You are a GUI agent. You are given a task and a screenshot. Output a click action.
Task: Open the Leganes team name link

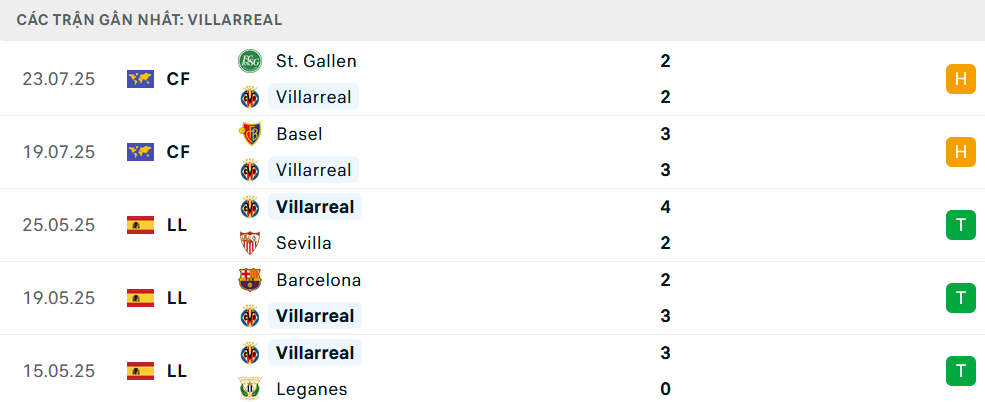pos(312,389)
